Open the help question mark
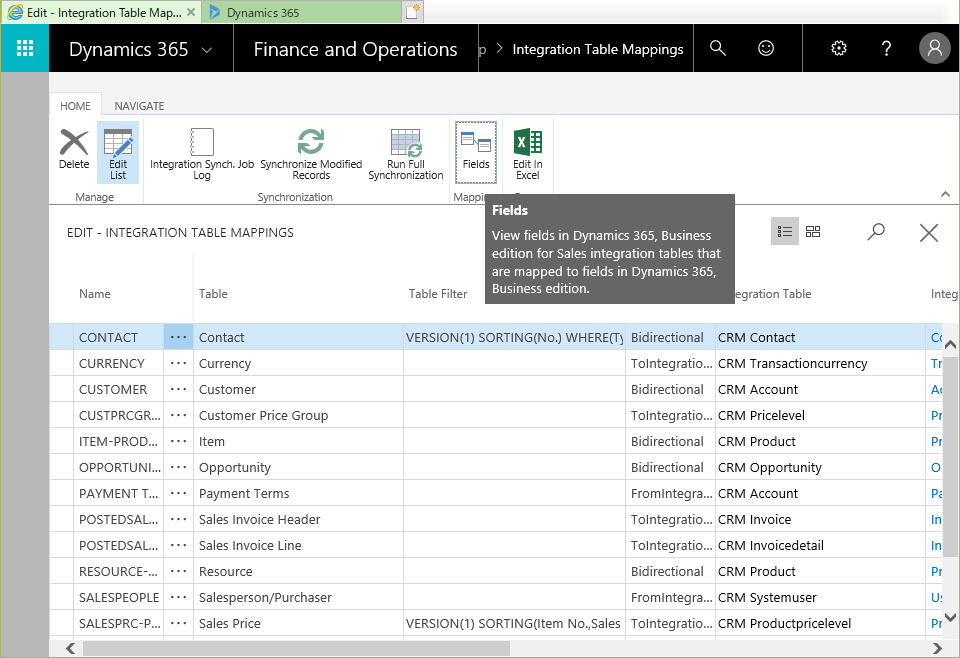960x658 pixels. [x=886, y=48]
